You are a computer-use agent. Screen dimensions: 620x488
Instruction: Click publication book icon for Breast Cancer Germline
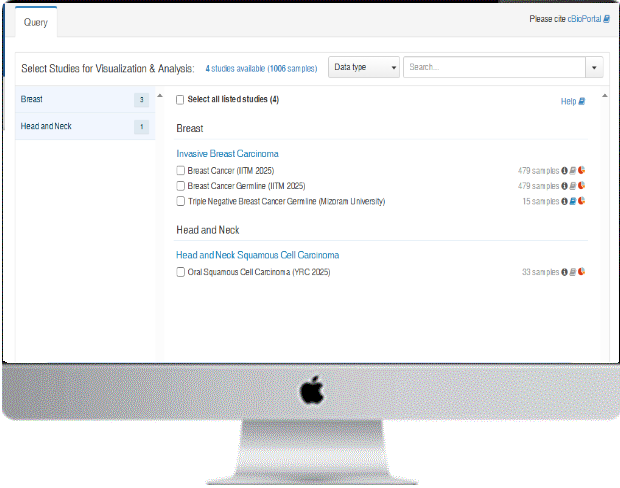[572, 186]
